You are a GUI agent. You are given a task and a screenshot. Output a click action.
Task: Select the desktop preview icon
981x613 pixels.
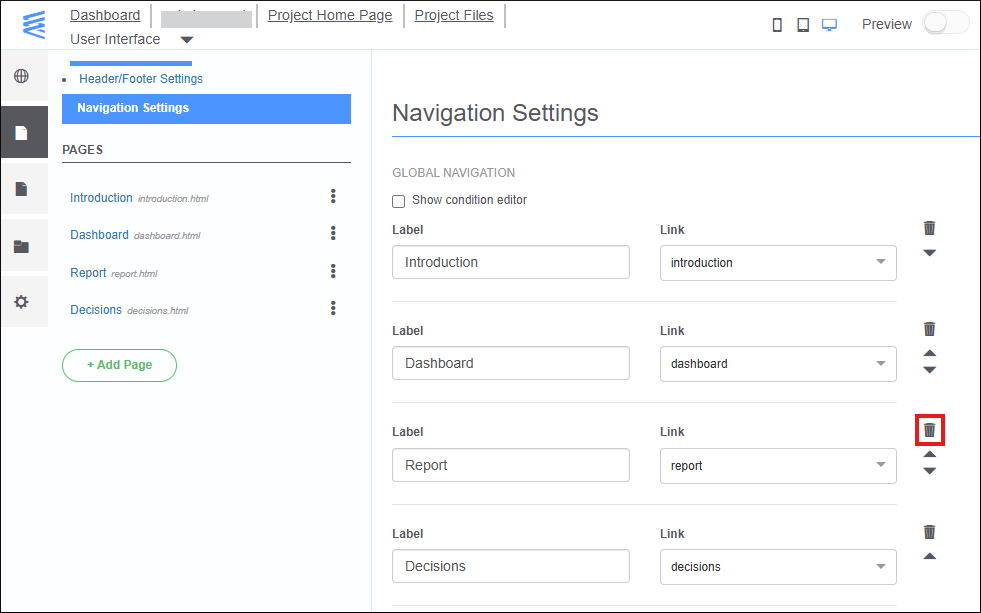point(829,23)
